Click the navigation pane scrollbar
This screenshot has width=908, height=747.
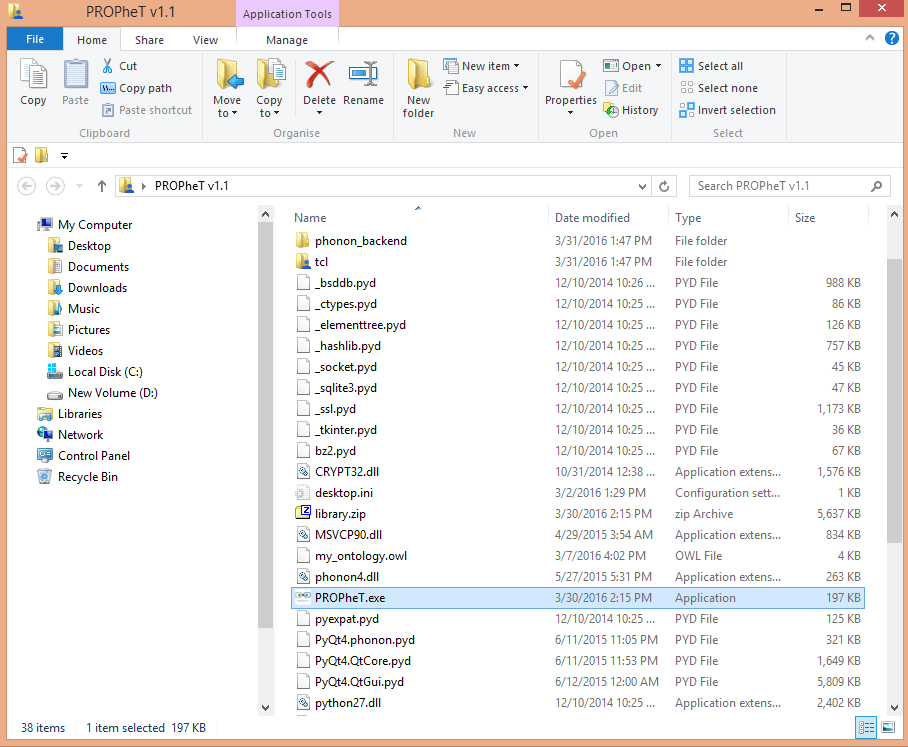[x=265, y=424]
